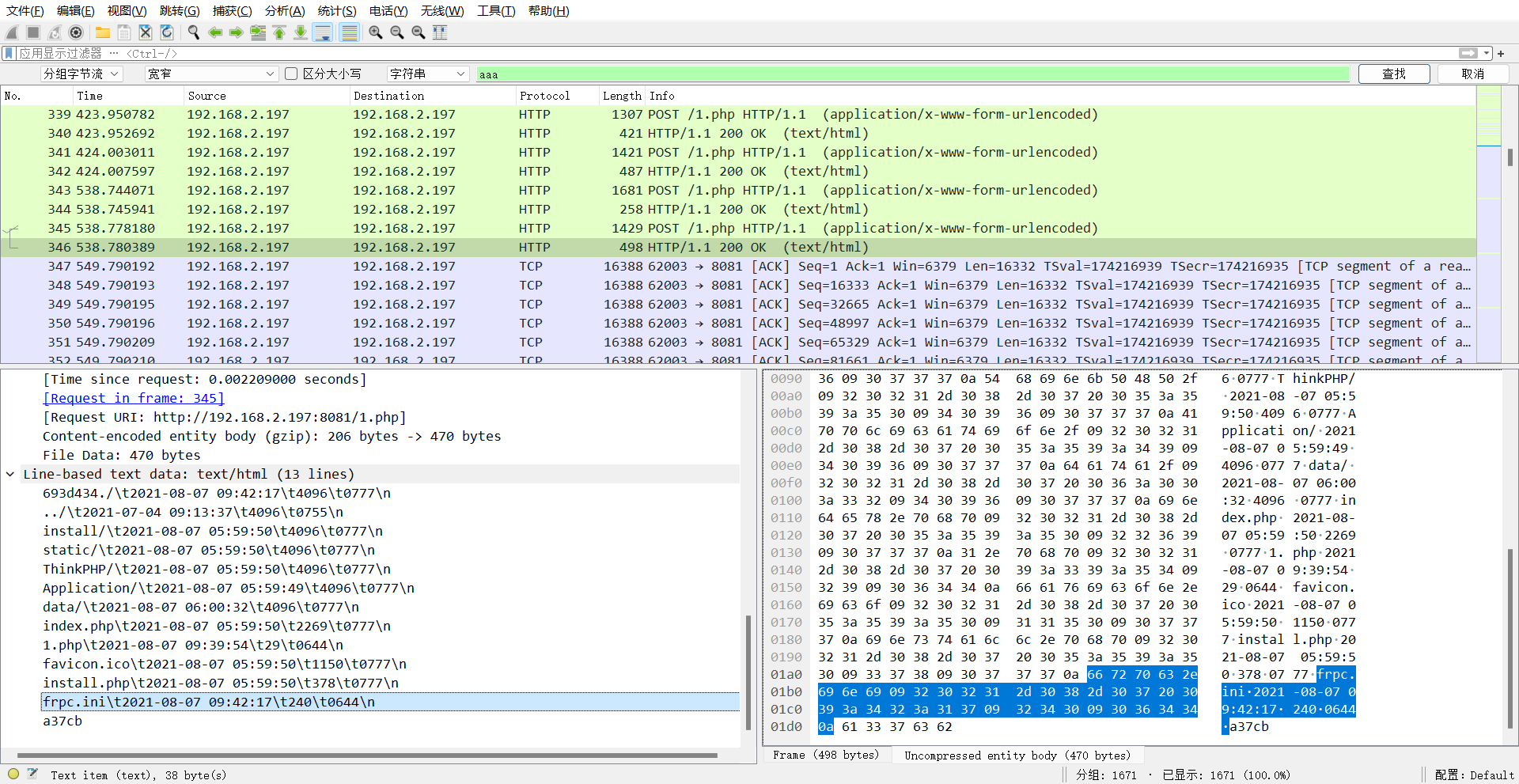The height and width of the screenshot is (784, 1519).
Task: Collapse the Line-based text data tree
Action: click(x=10, y=474)
